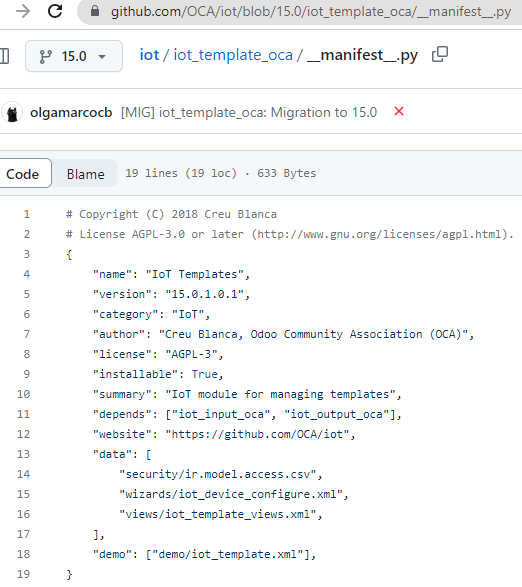This screenshot has height=587, width=522.
Task: Copy file path with copy icon
Action: (440, 55)
